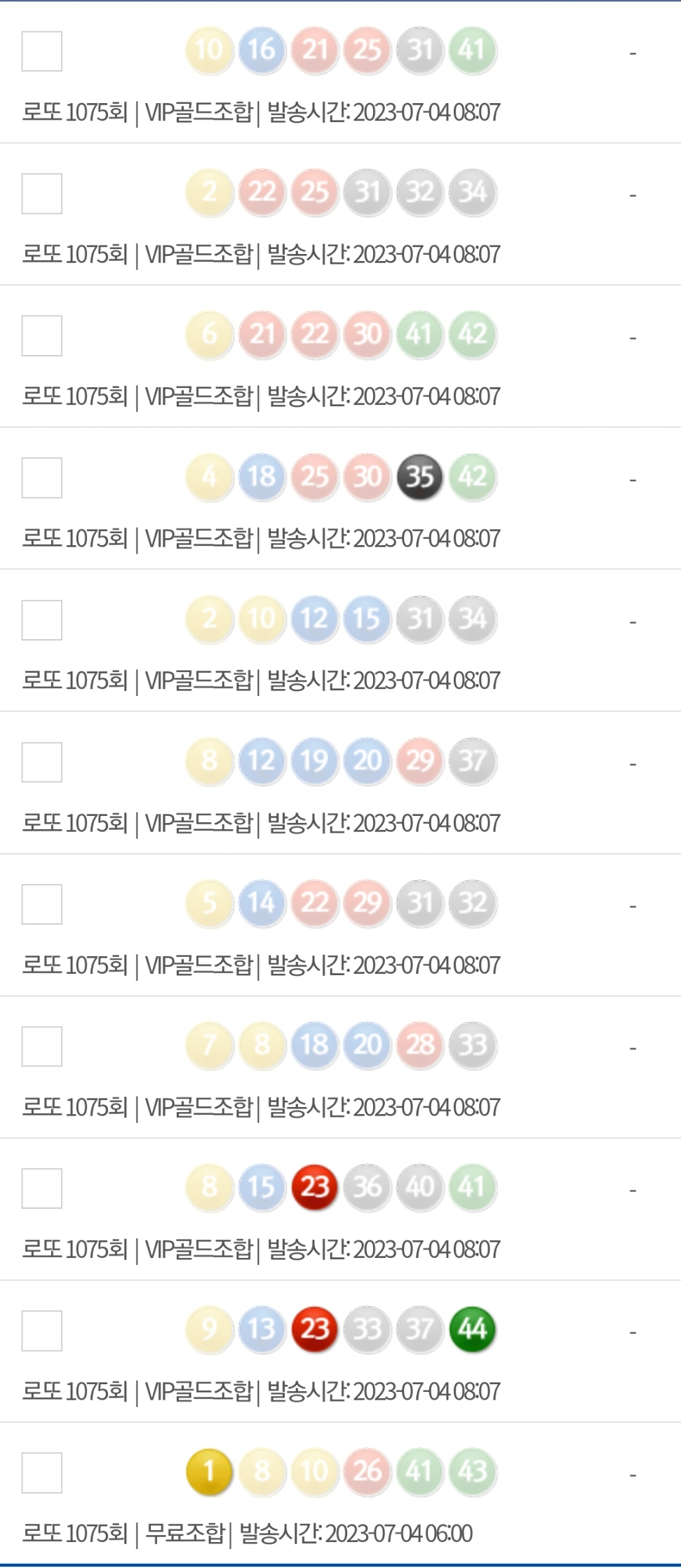Check the box for combination 10-16-21-25-31-41
681x1568 pixels.
[x=42, y=51]
